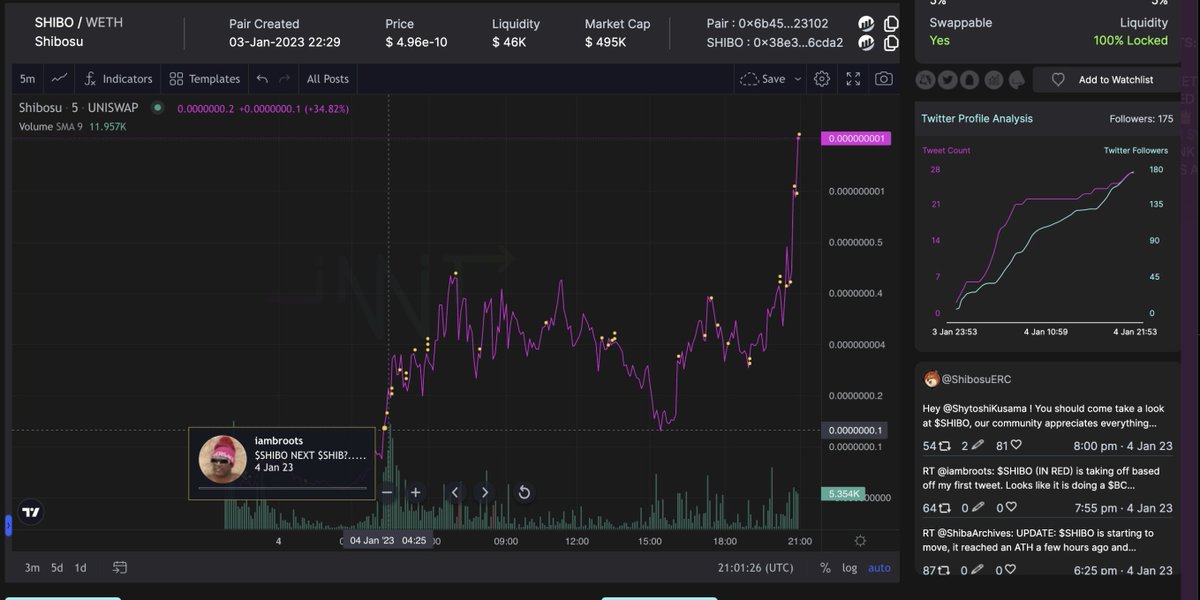The width and height of the screenshot is (1200, 600).
Task: Click the Shibosu · 5 · UNISWAP title
Action: (x=79, y=108)
